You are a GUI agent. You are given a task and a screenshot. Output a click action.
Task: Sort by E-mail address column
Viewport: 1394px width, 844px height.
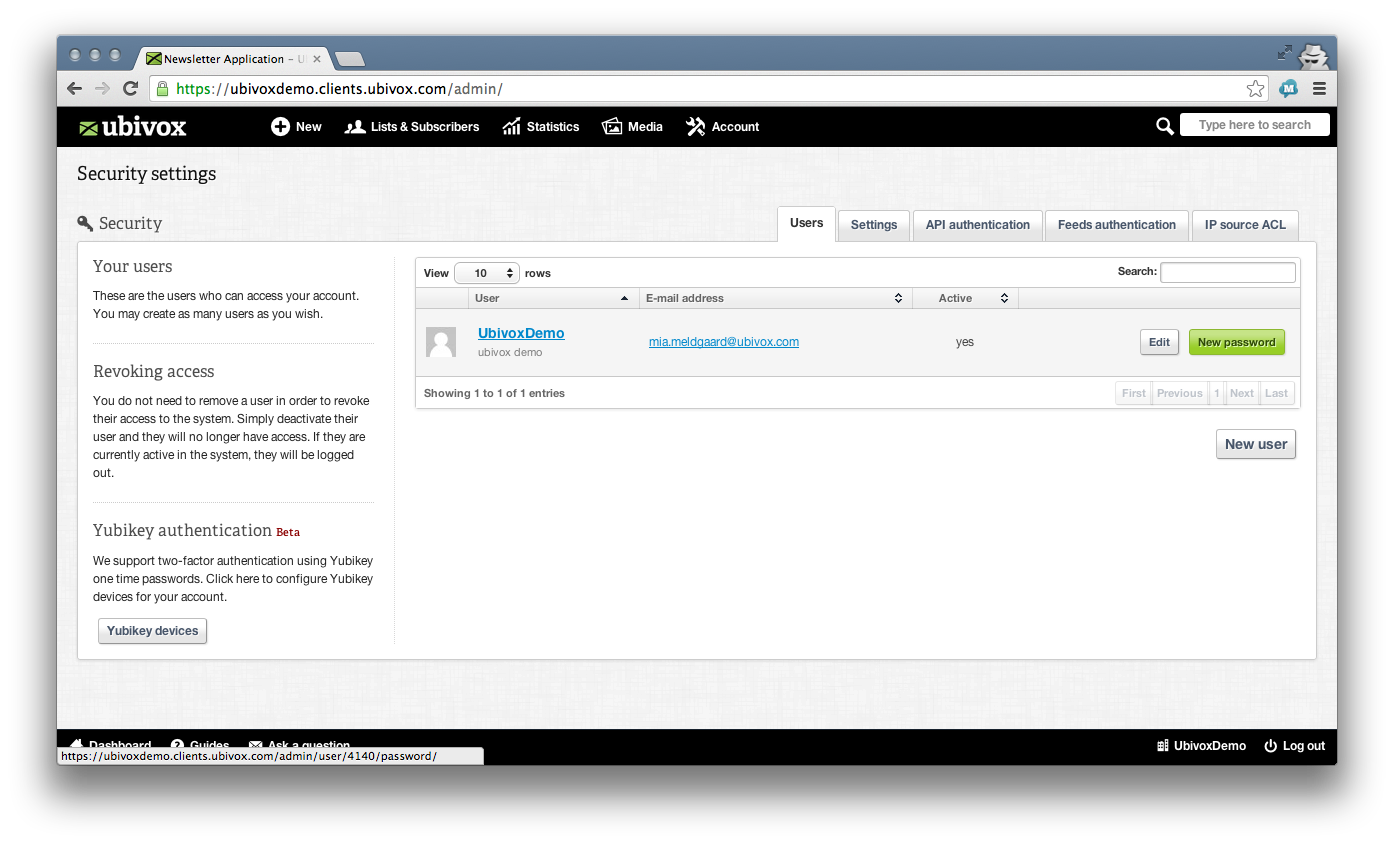775,298
